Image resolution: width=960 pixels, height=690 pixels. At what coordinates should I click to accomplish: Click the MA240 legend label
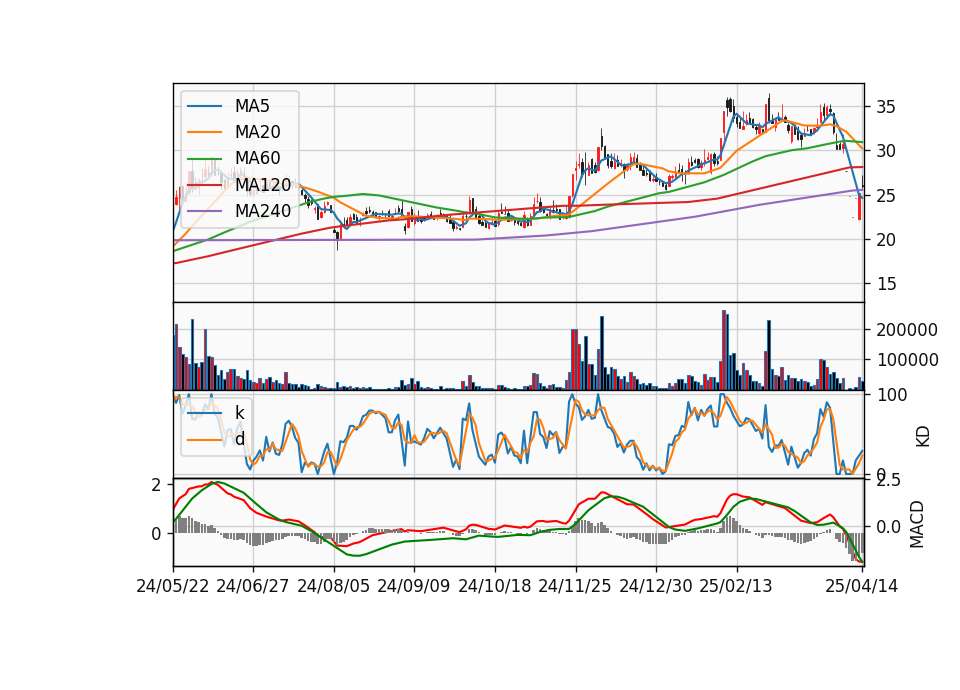pyautogui.click(x=263, y=211)
